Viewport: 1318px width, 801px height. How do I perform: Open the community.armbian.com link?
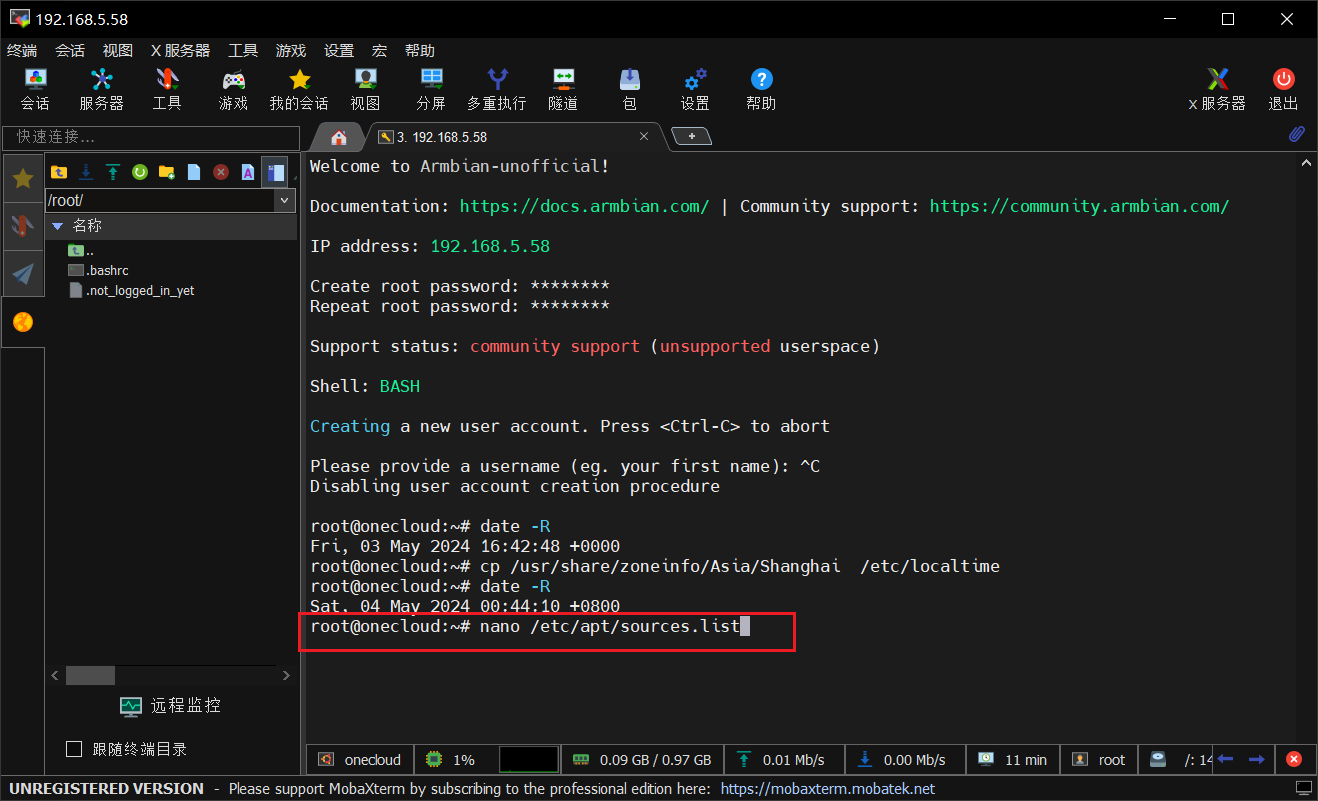click(x=1079, y=206)
